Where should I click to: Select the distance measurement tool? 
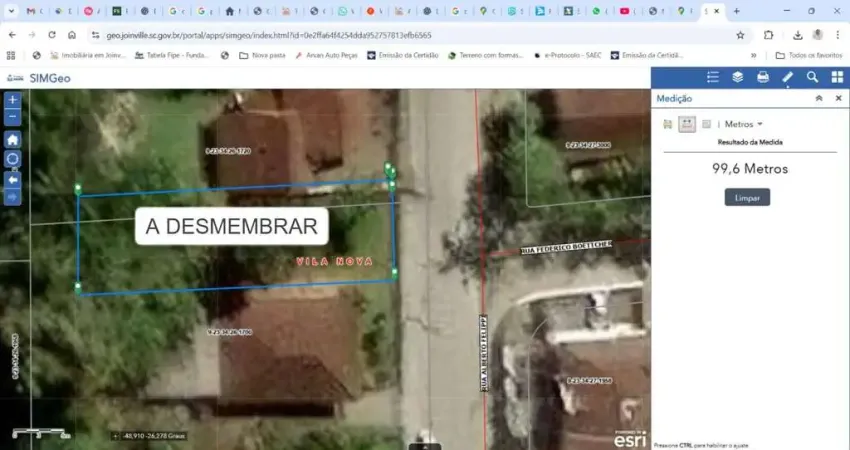click(x=687, y=124)
